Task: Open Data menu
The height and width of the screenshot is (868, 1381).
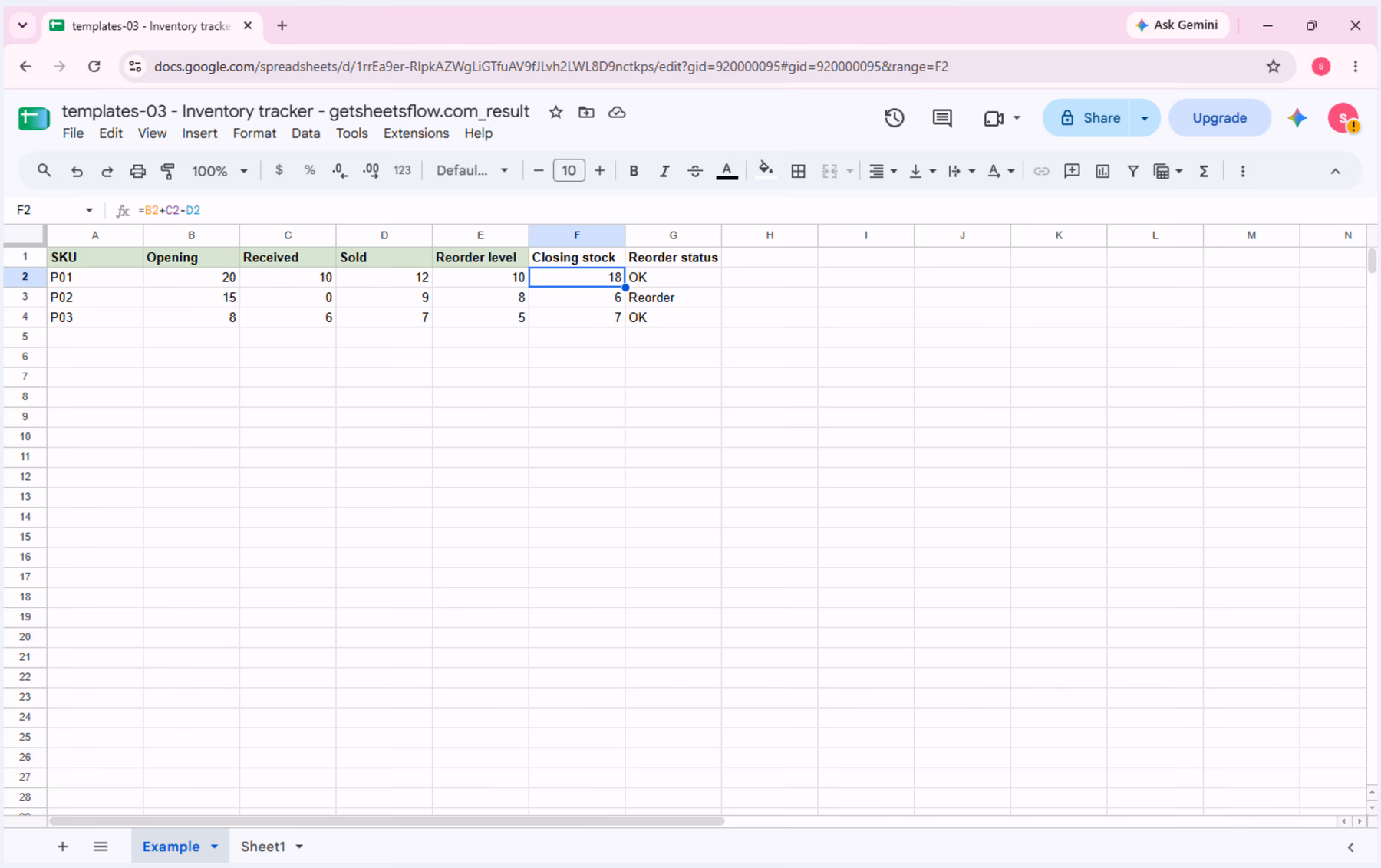Action: (305, 133)
